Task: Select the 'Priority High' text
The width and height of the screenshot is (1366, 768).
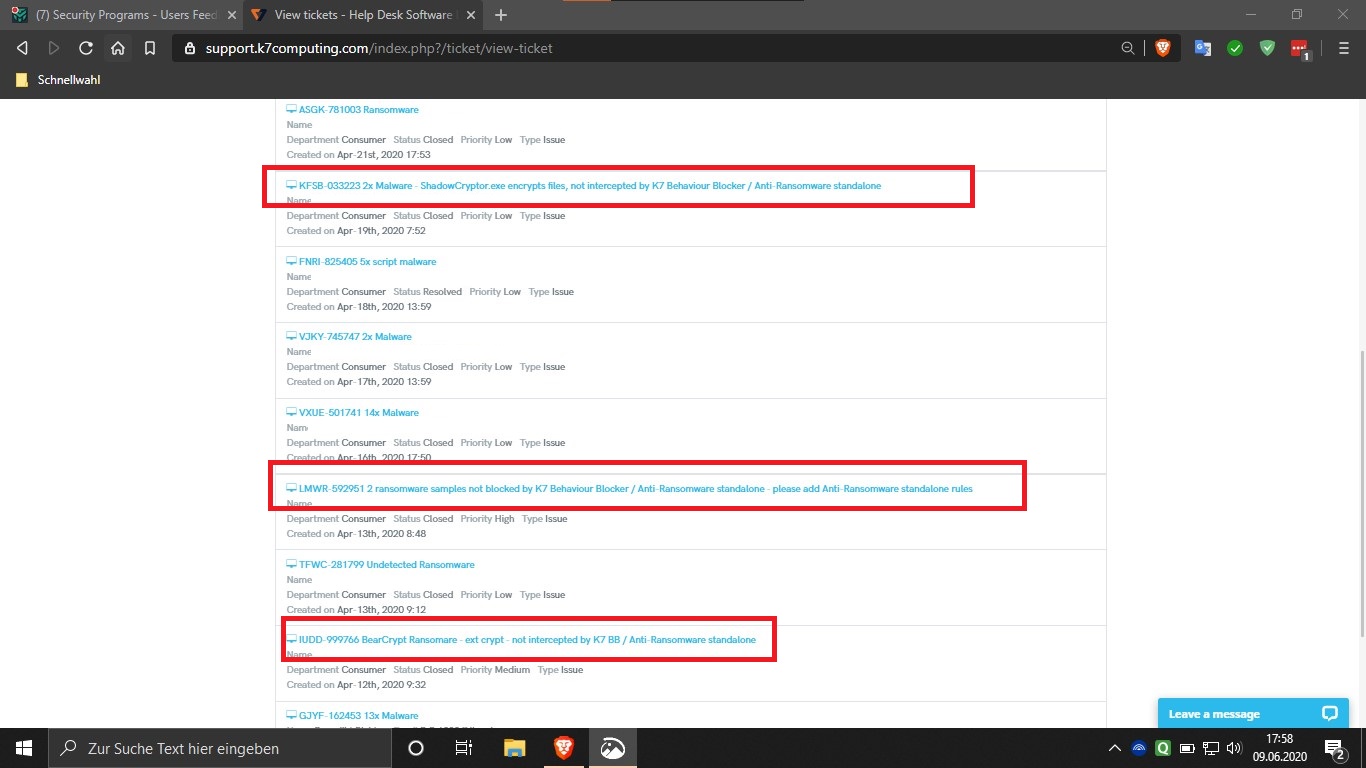Action: coord(487,519)
